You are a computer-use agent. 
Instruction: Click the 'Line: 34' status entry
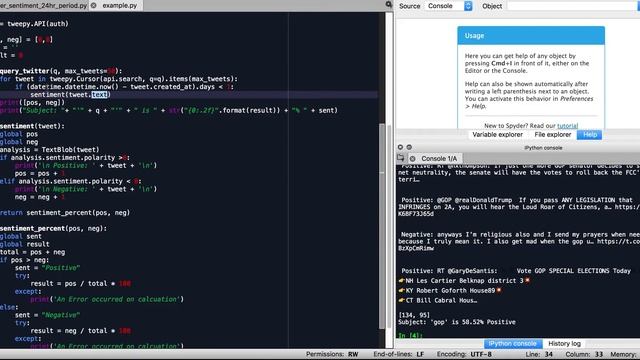pyautogui.click(x=539, y=354)
